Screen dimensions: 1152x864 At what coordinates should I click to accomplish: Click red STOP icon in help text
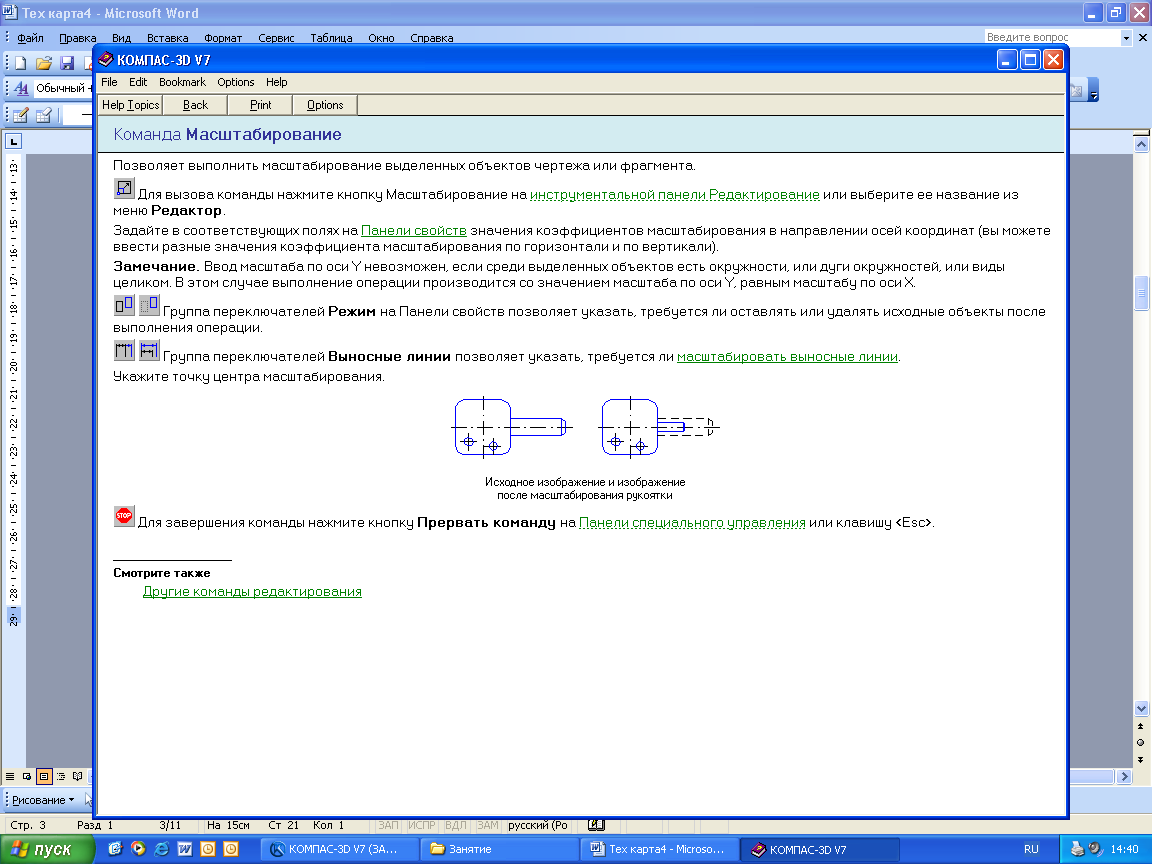pos(124,516)
